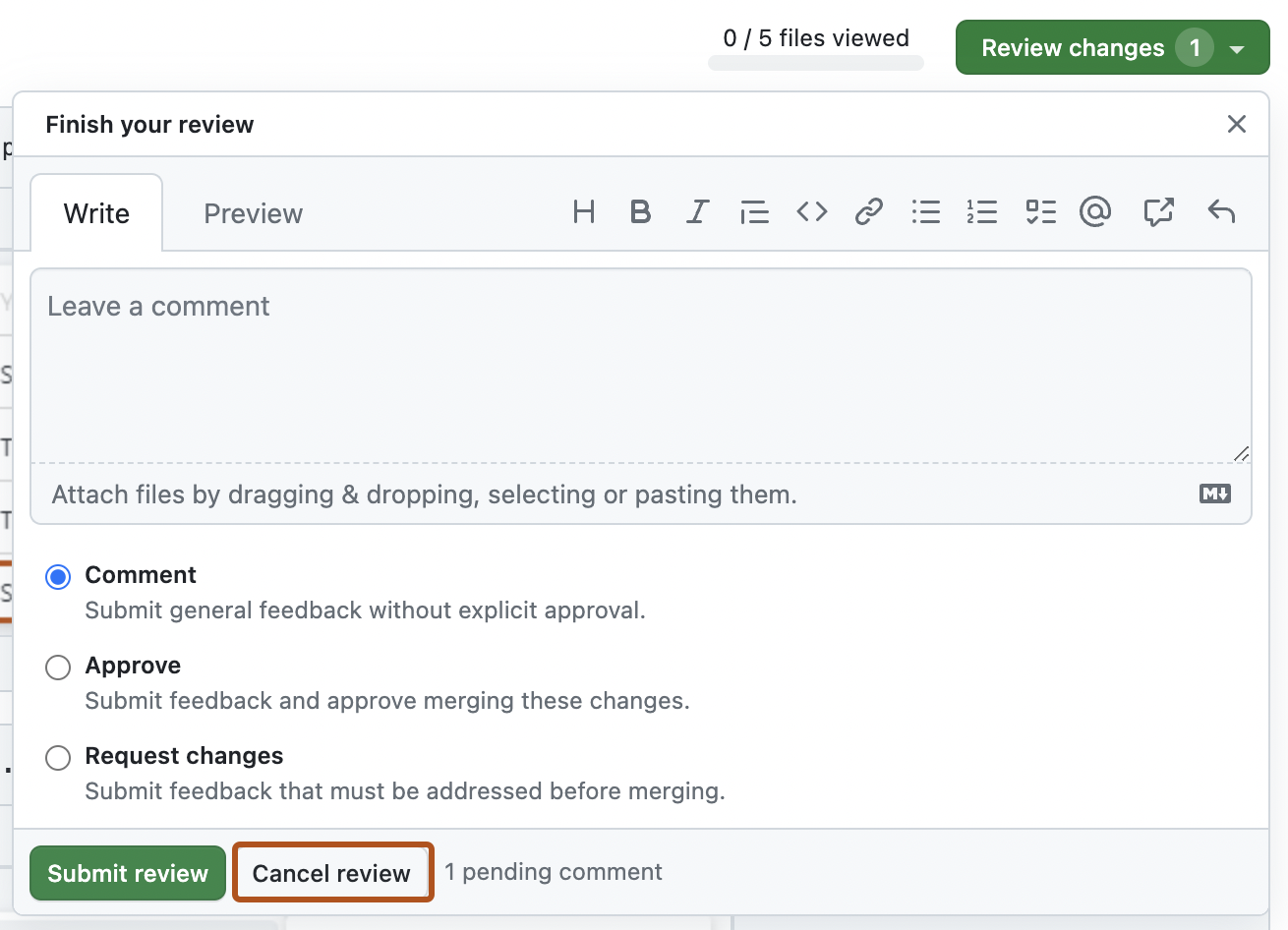Viewport: 1288px width, 930px height.
Task: Close the Finish your review dialog
Action: point(1237,124)
